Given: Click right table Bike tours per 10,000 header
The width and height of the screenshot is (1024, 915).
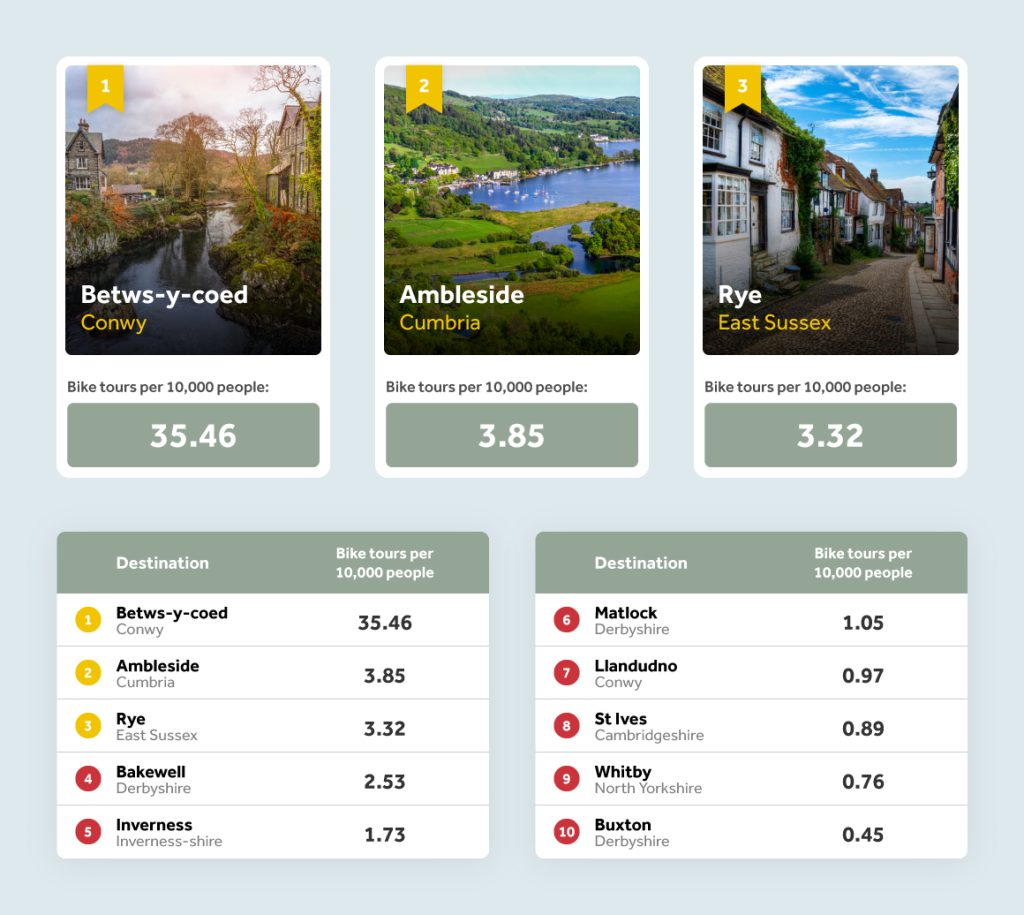Looking at the screenshot, I should click(x=862, y=563).
